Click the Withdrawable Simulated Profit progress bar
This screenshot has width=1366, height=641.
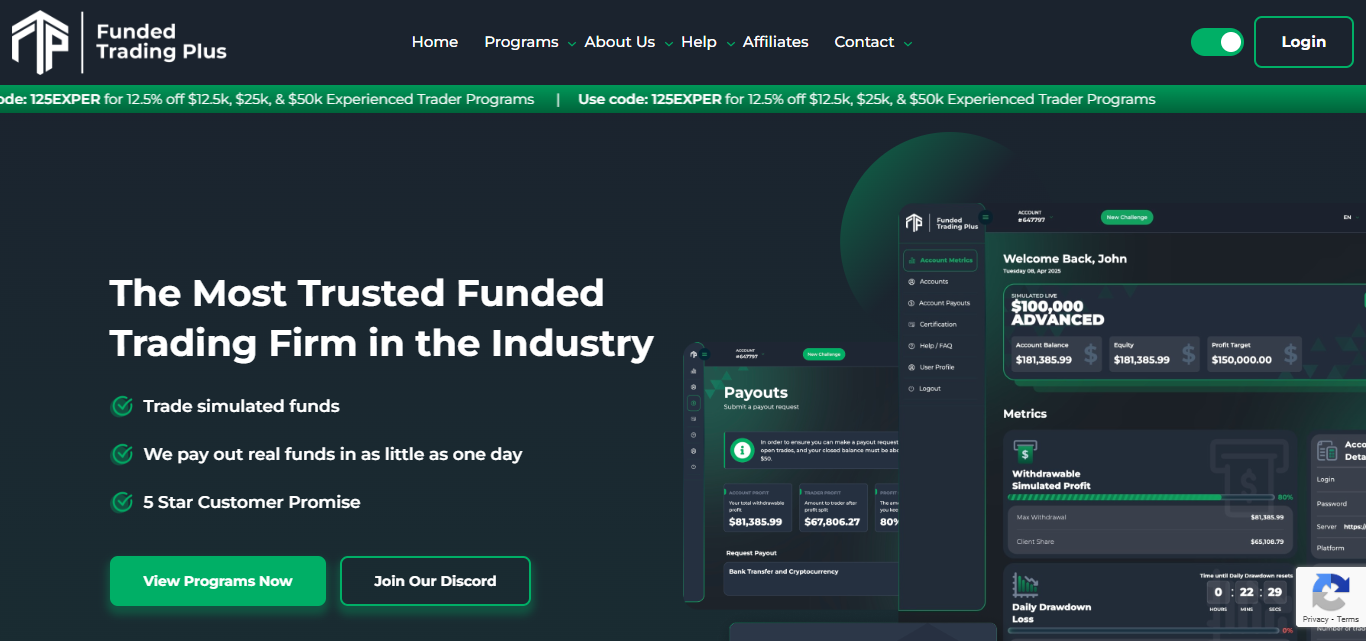[1142, 497]
